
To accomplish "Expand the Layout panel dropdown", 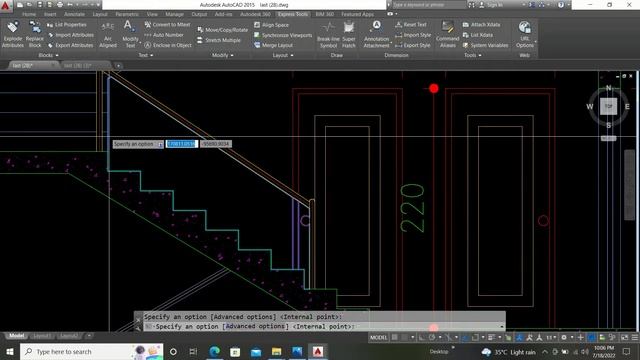I will click(283, 55).
